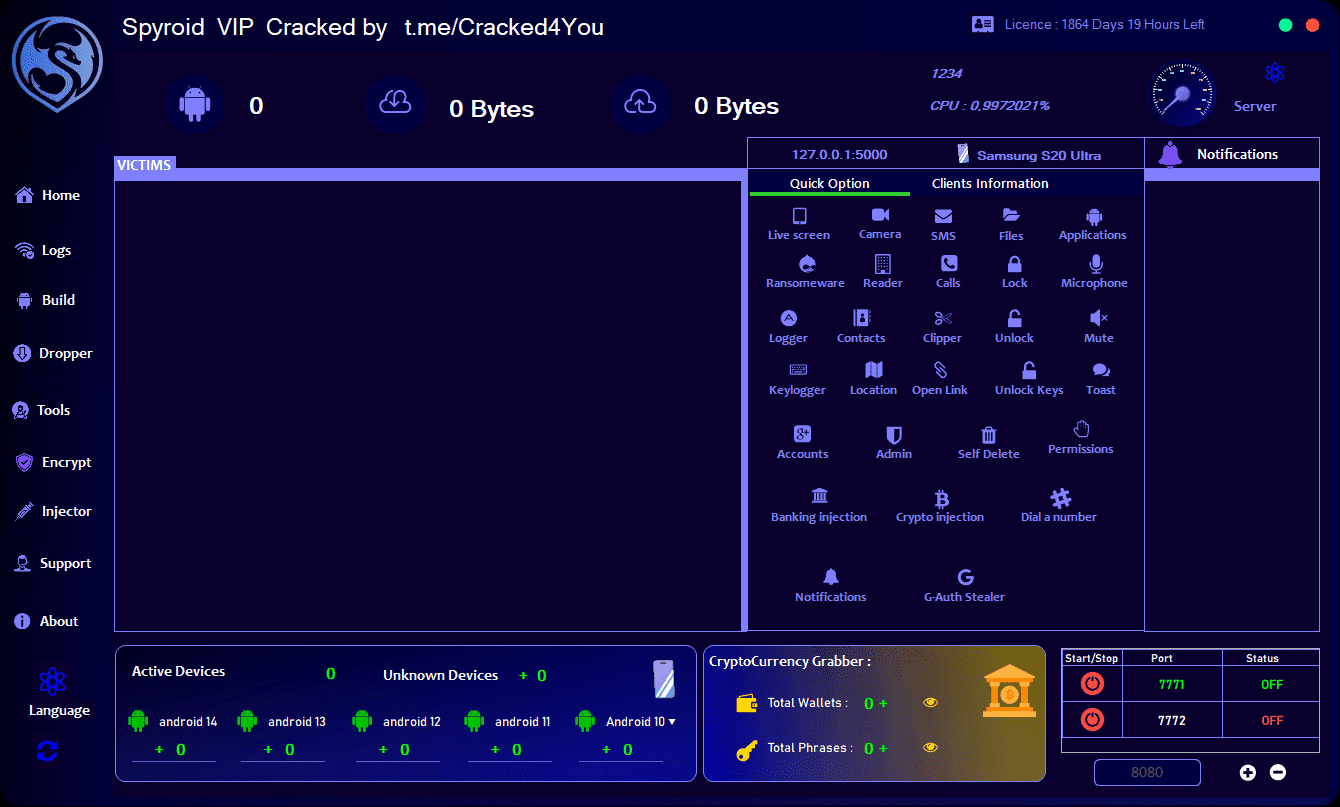Open the Live screen option
1340x807 pixels.
tap(799, 224)
